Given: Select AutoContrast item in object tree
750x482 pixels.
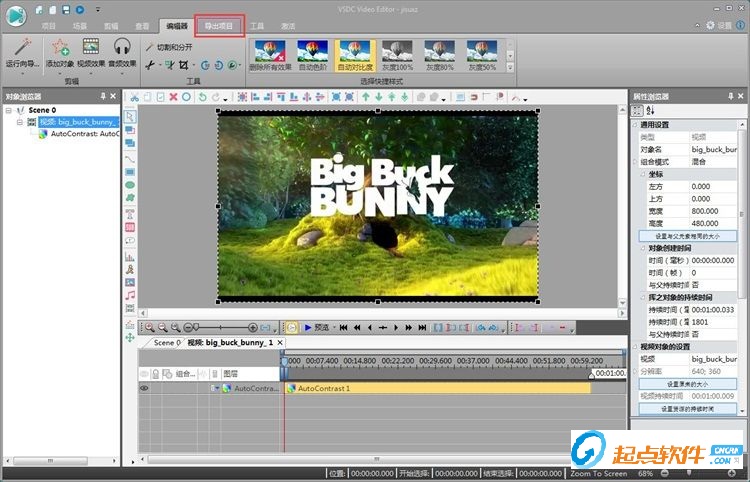Looking at the screenshot, I should (79, 134).
